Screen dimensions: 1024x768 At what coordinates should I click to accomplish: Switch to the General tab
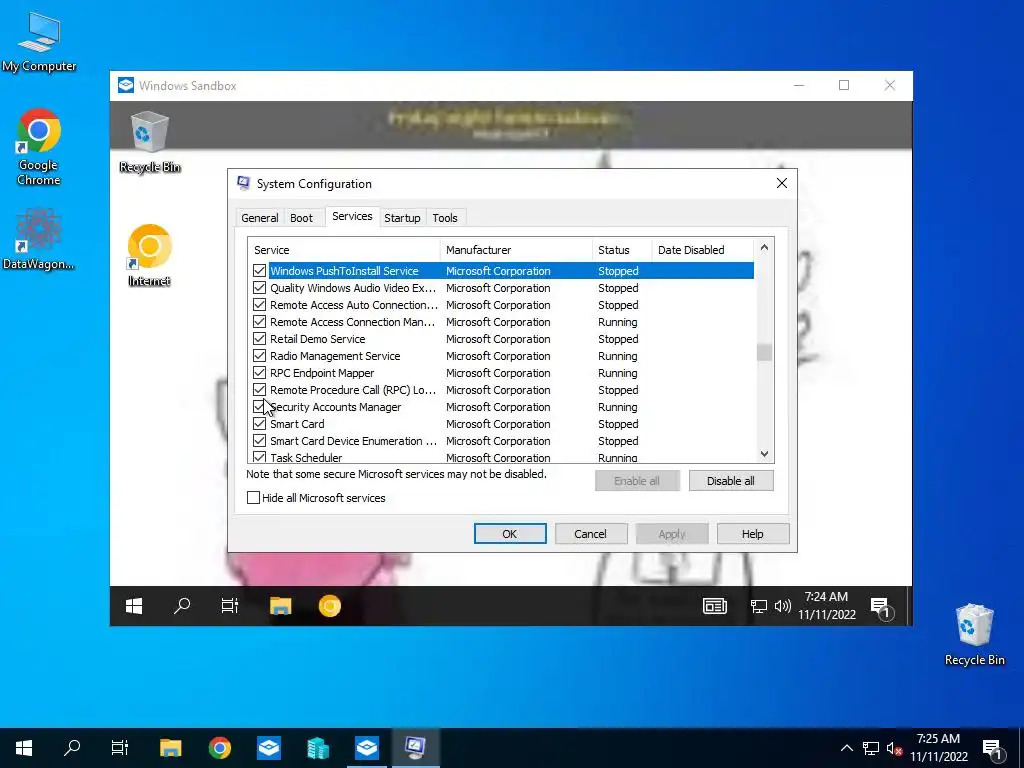pyautogui.click(x=260, y=217)
